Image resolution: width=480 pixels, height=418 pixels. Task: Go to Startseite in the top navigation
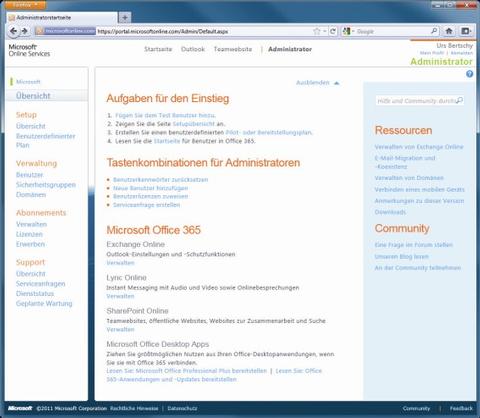158,49
